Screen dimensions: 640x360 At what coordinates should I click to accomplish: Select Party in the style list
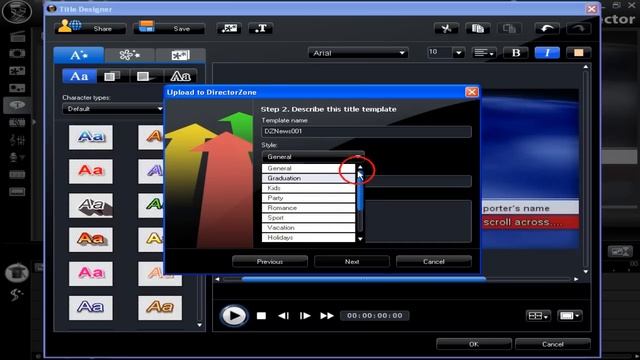tap(308, 198)
